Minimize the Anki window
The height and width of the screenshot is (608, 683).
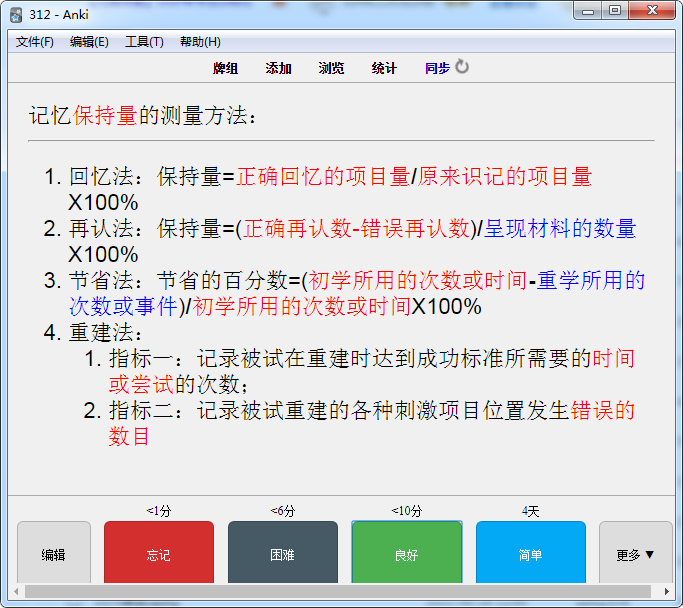point(588,11)
